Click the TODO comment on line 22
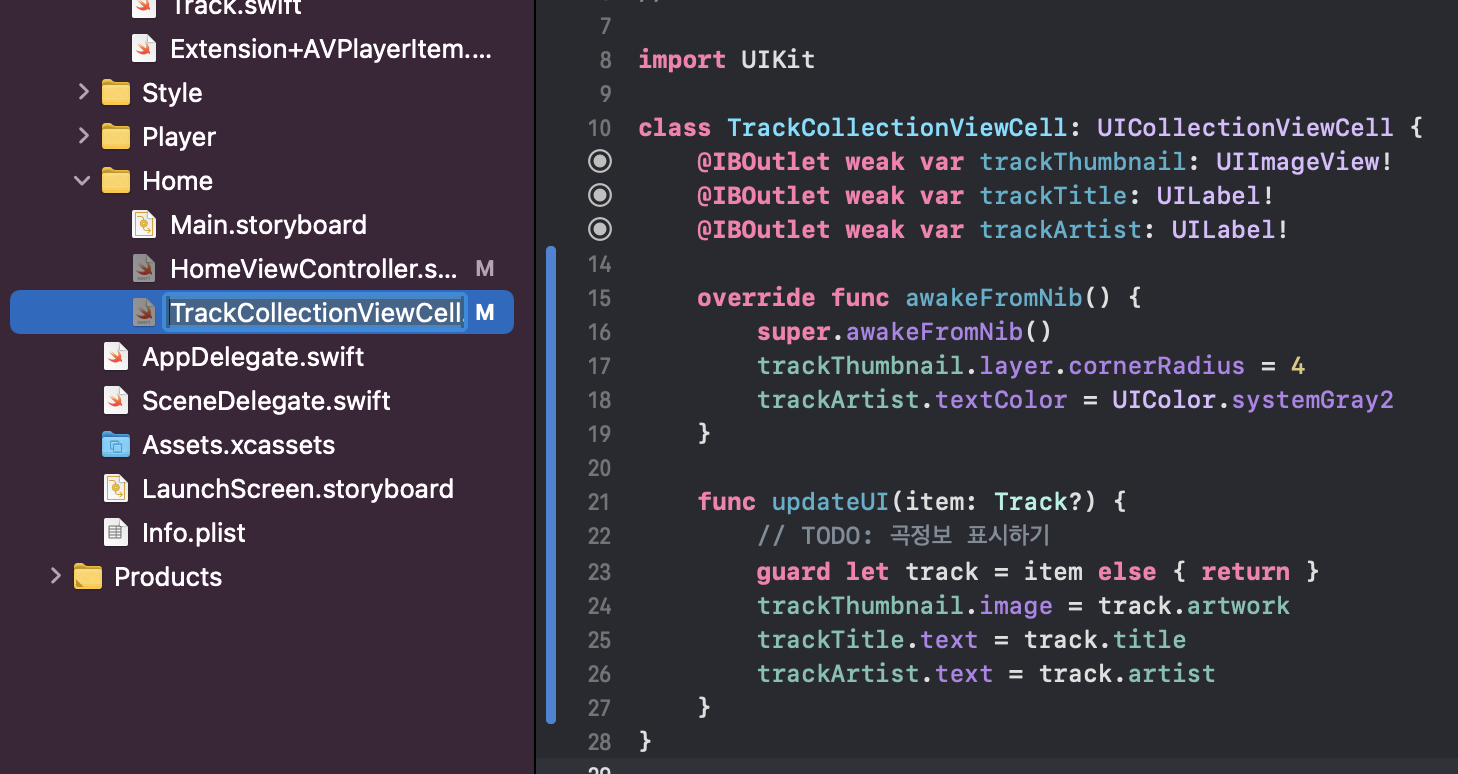Viewport: 1458px width, 774px height. [x=904, y=535]
